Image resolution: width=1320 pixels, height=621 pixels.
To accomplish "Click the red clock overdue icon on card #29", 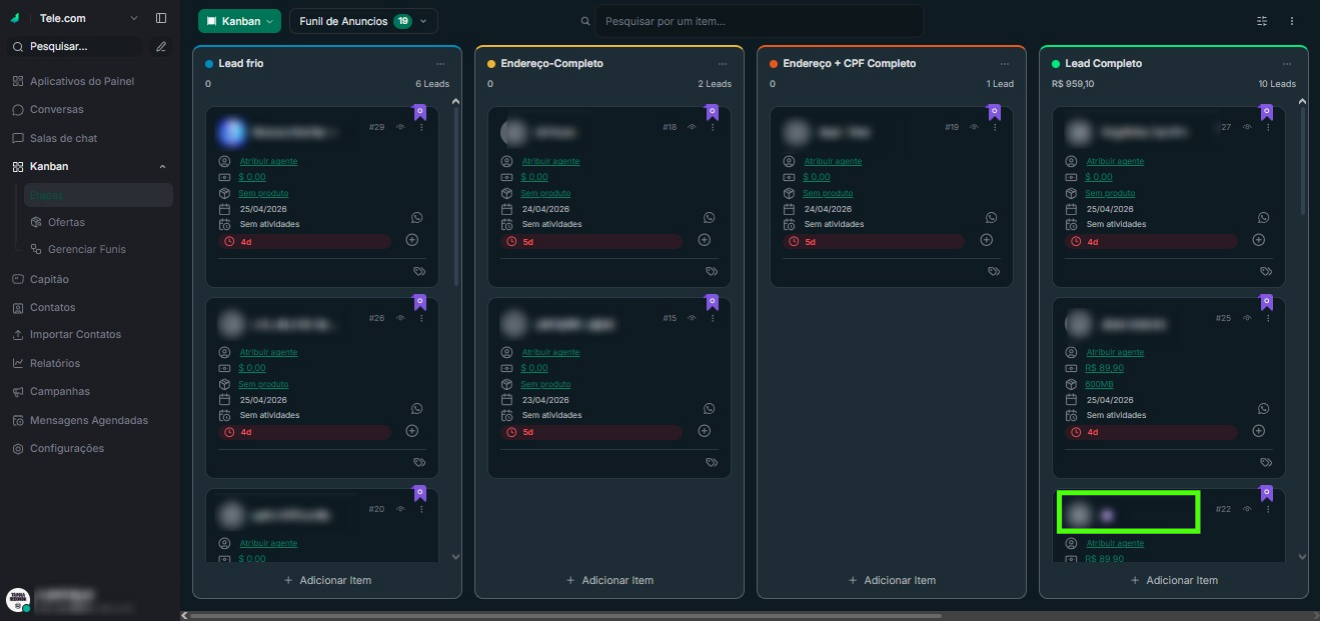I will point(229,241).
